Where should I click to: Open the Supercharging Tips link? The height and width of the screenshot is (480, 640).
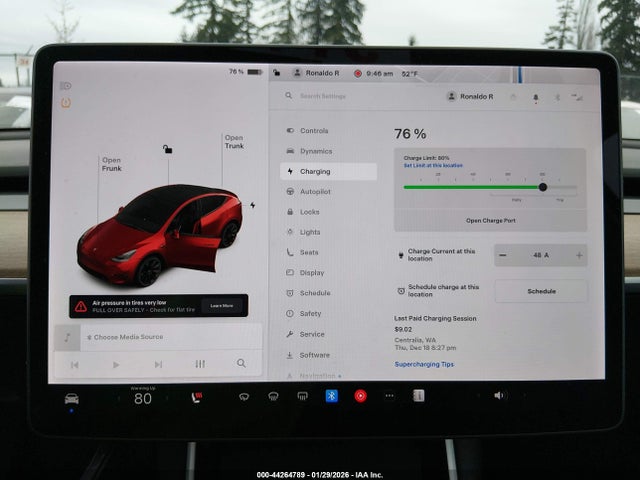tap(424, 364)
